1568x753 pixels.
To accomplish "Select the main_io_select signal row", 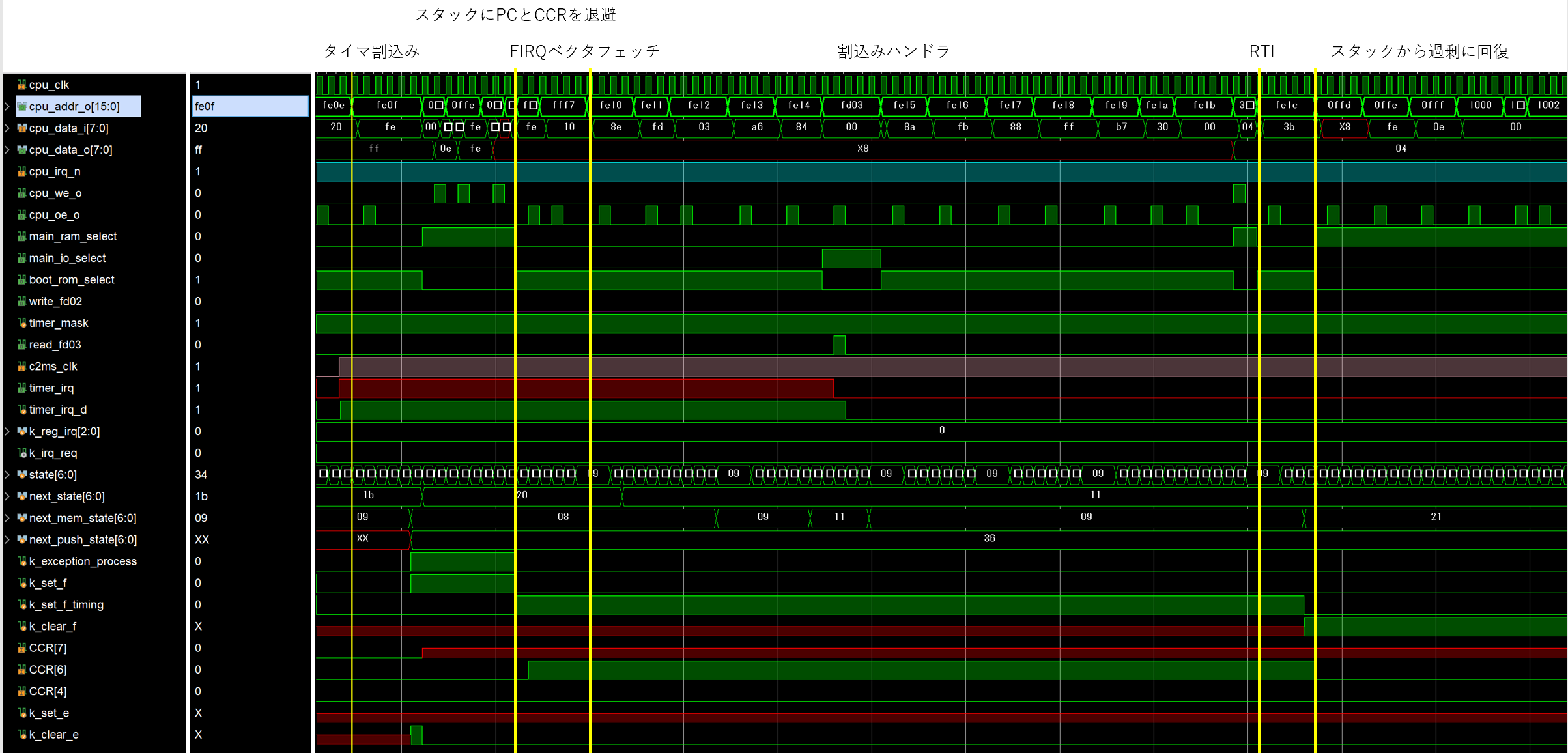I will [x=67, y=259].
